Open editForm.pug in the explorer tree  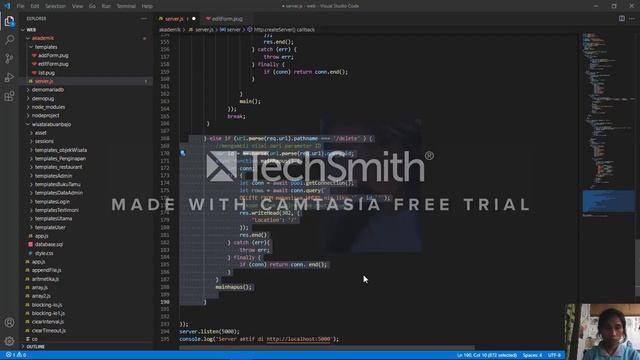point(53,64)
